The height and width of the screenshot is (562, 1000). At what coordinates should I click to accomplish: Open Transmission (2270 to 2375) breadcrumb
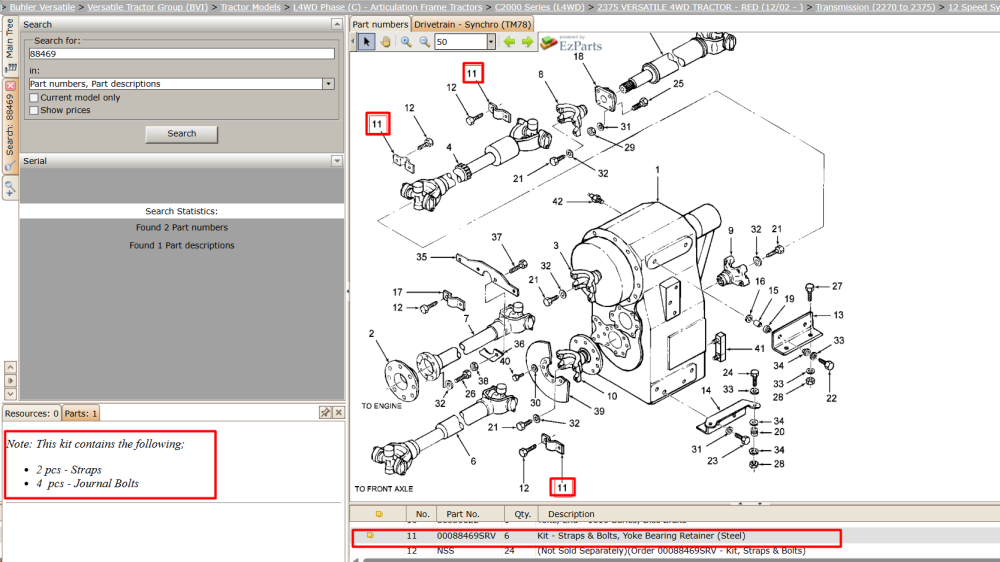875,7
